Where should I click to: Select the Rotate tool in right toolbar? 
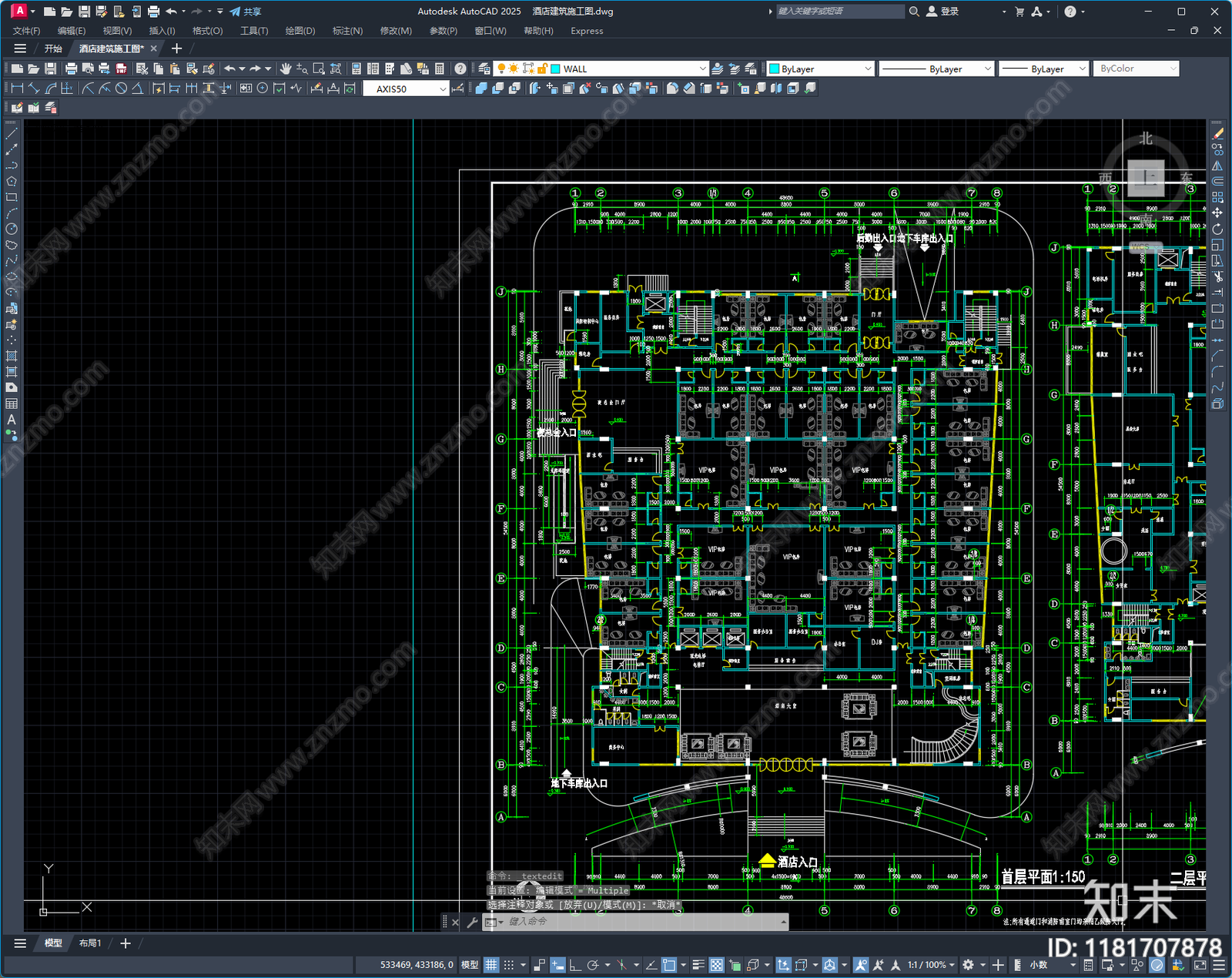1217,229
